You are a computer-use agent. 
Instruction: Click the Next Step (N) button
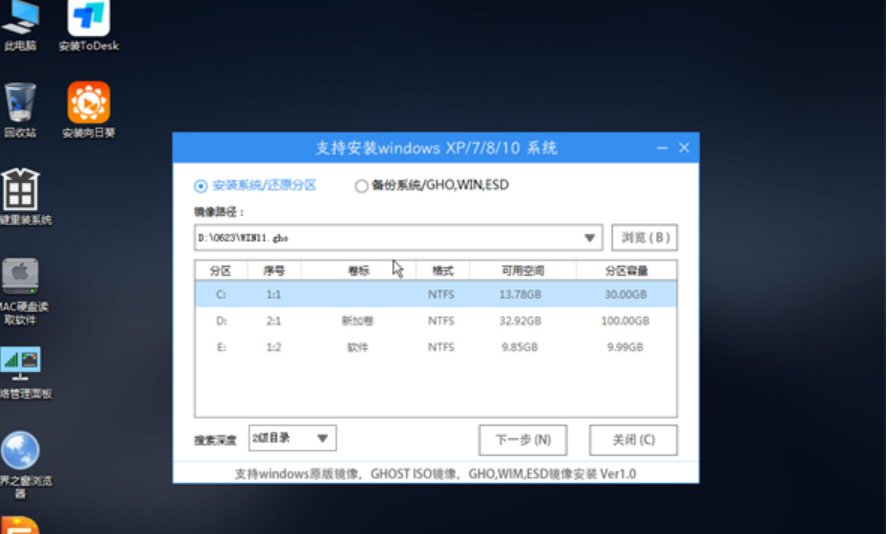point(523,440)
